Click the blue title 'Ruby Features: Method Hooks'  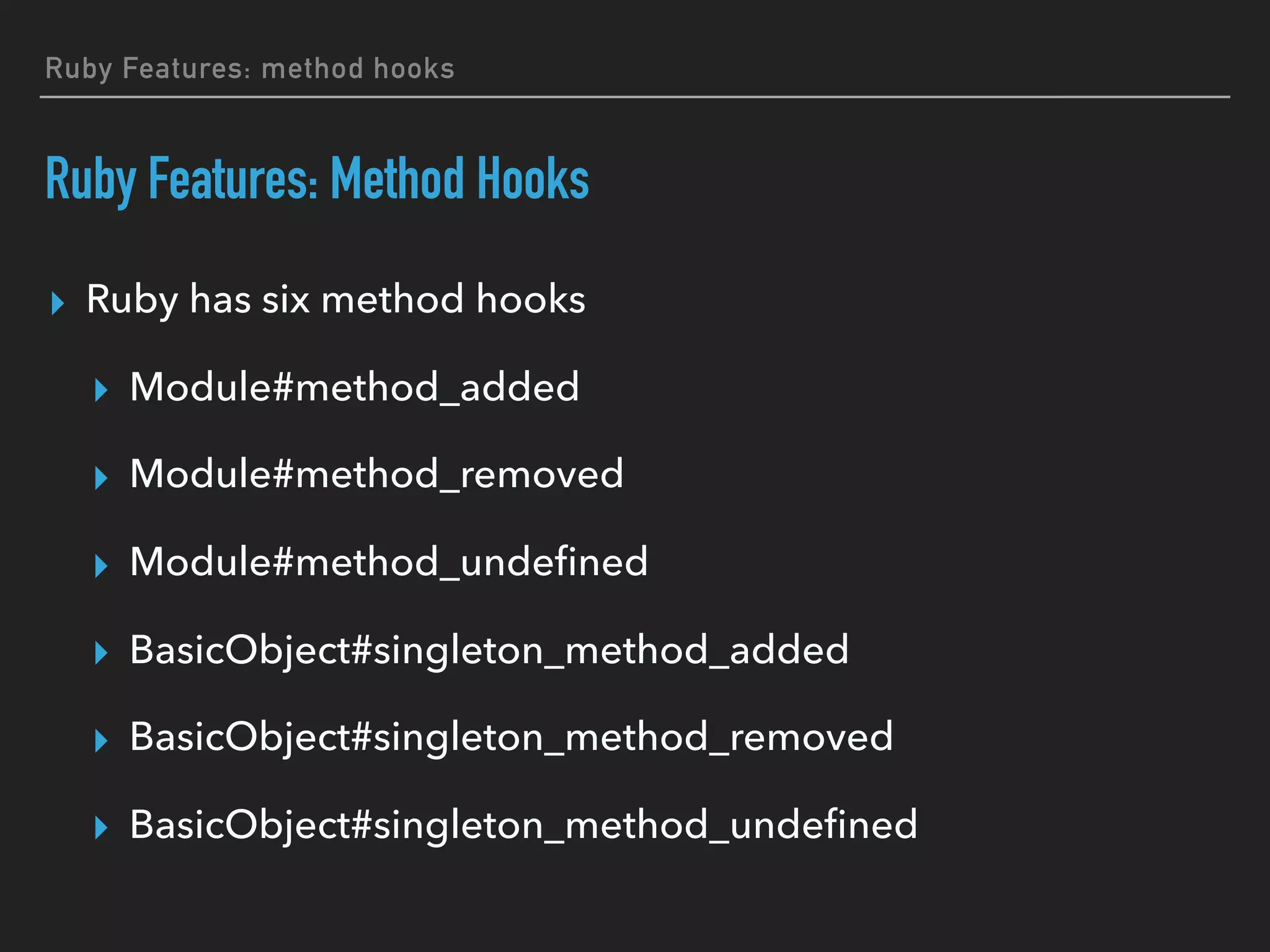pos(317,180)
